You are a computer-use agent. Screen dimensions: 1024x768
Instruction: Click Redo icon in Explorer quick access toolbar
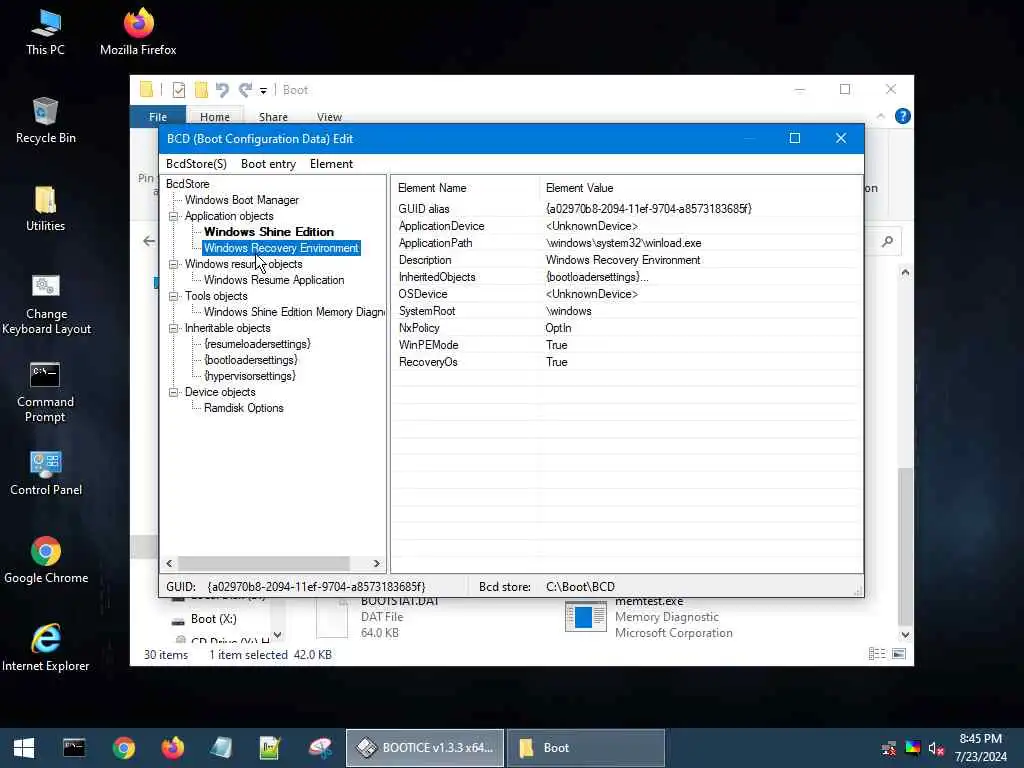click(x=245, y=90)
